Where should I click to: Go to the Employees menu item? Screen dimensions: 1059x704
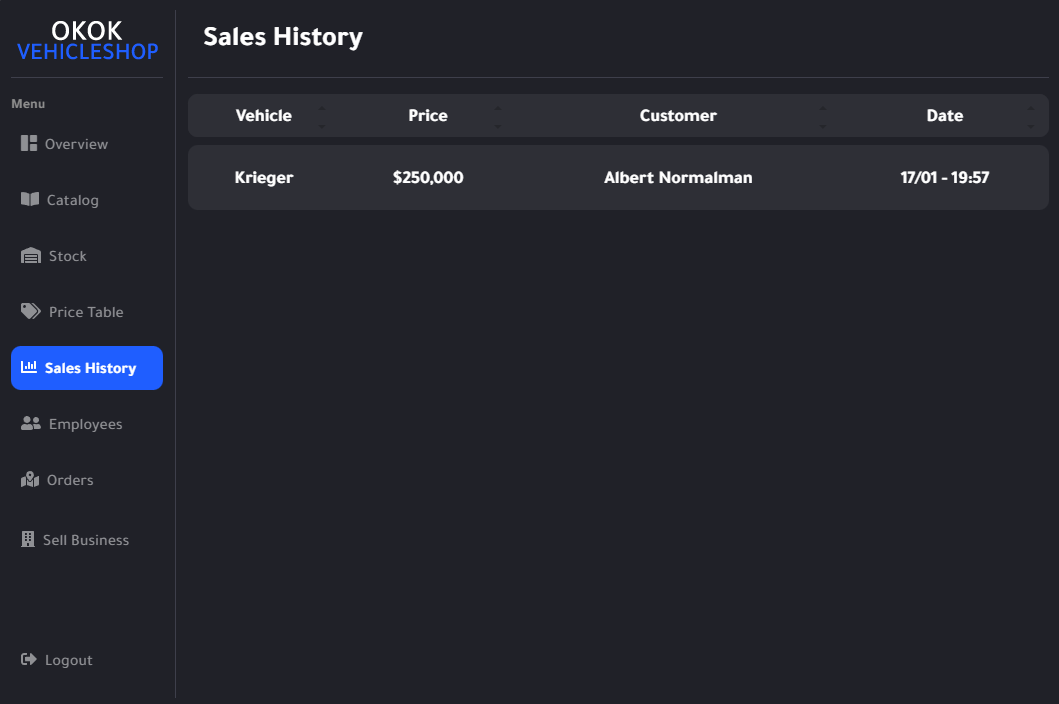[x=85, y=424]
